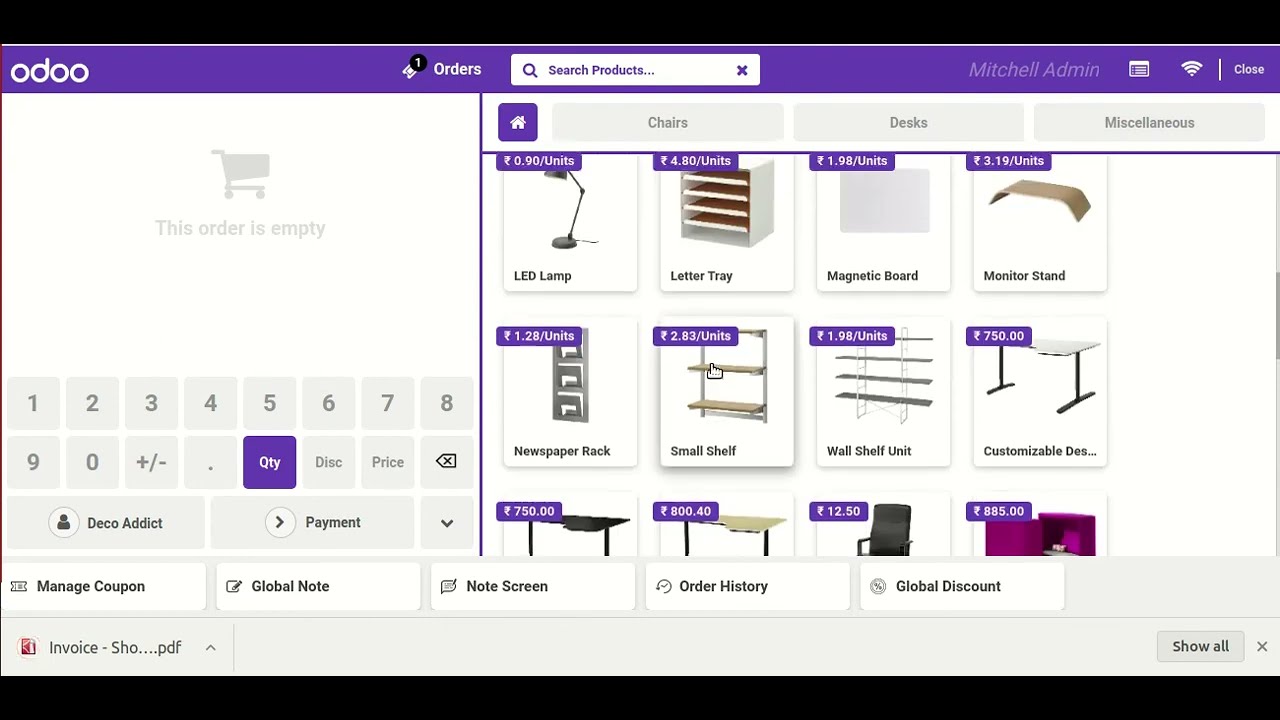The width and height of the screenshot is (1280, 720).
Task: Select Qty mode on numpad
Action: (x=270, y=462)
